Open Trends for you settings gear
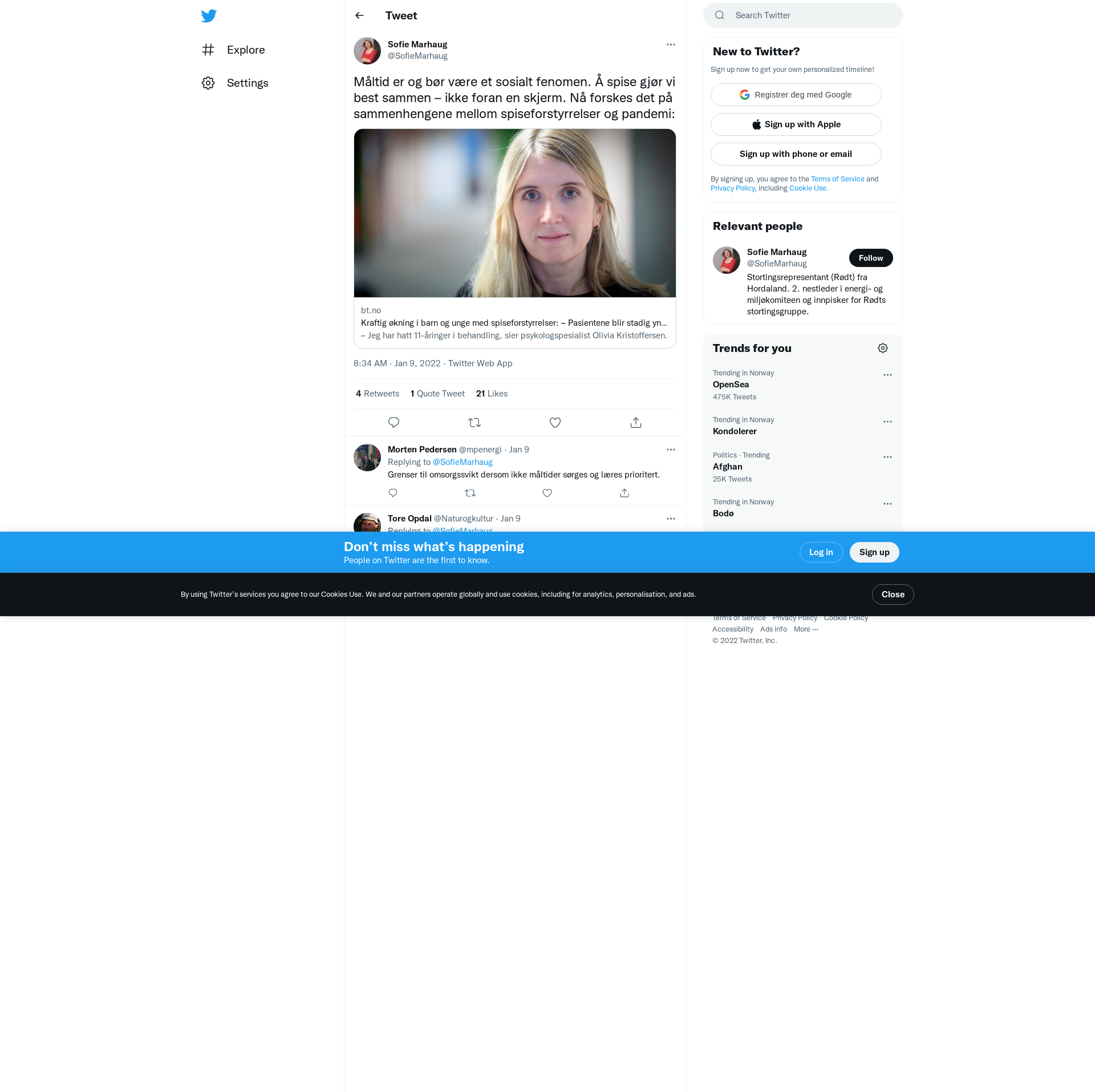 click(882, 348)
